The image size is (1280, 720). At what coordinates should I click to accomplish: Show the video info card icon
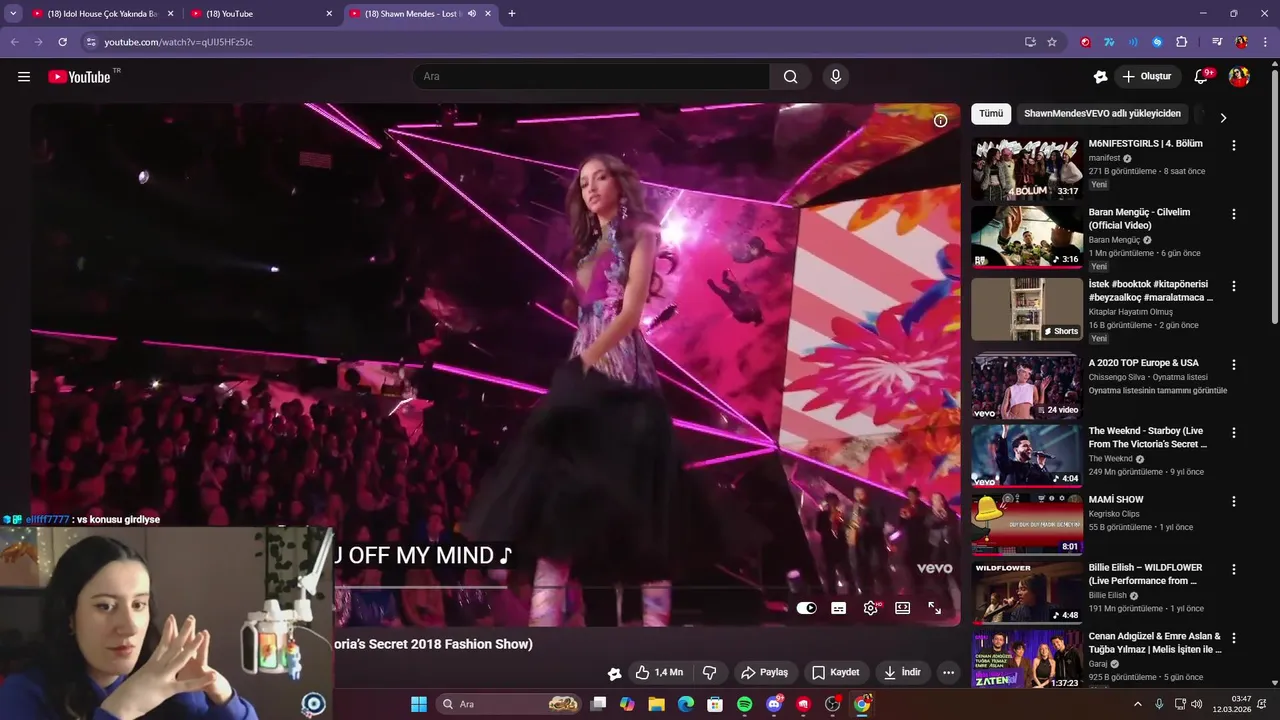tap(940, 121)
